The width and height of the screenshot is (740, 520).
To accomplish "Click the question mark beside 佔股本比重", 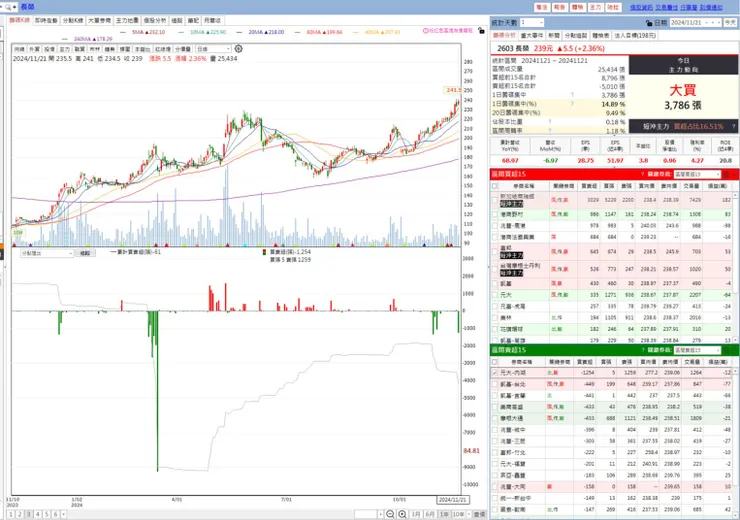I will pyautogui.click(x=550, y=122).
